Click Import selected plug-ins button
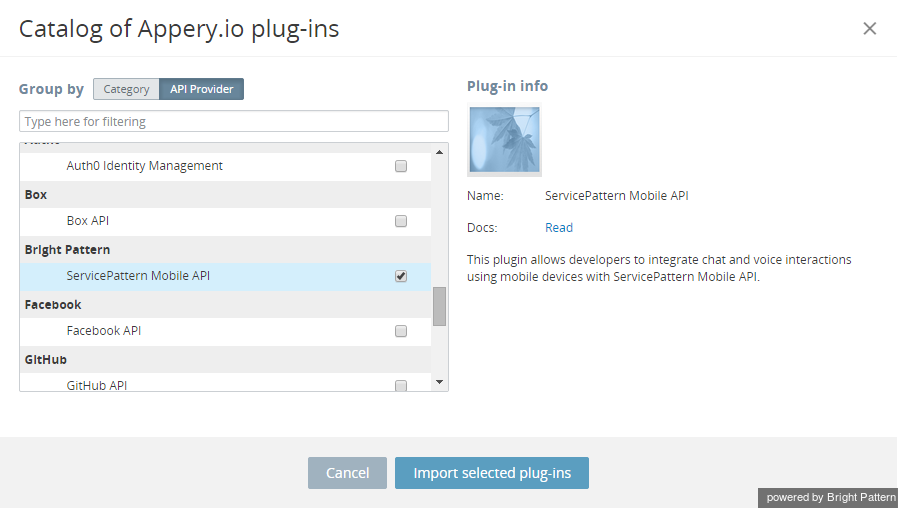Image resolution: width=898 pixels, height=508 pixels. coord(492,473)
